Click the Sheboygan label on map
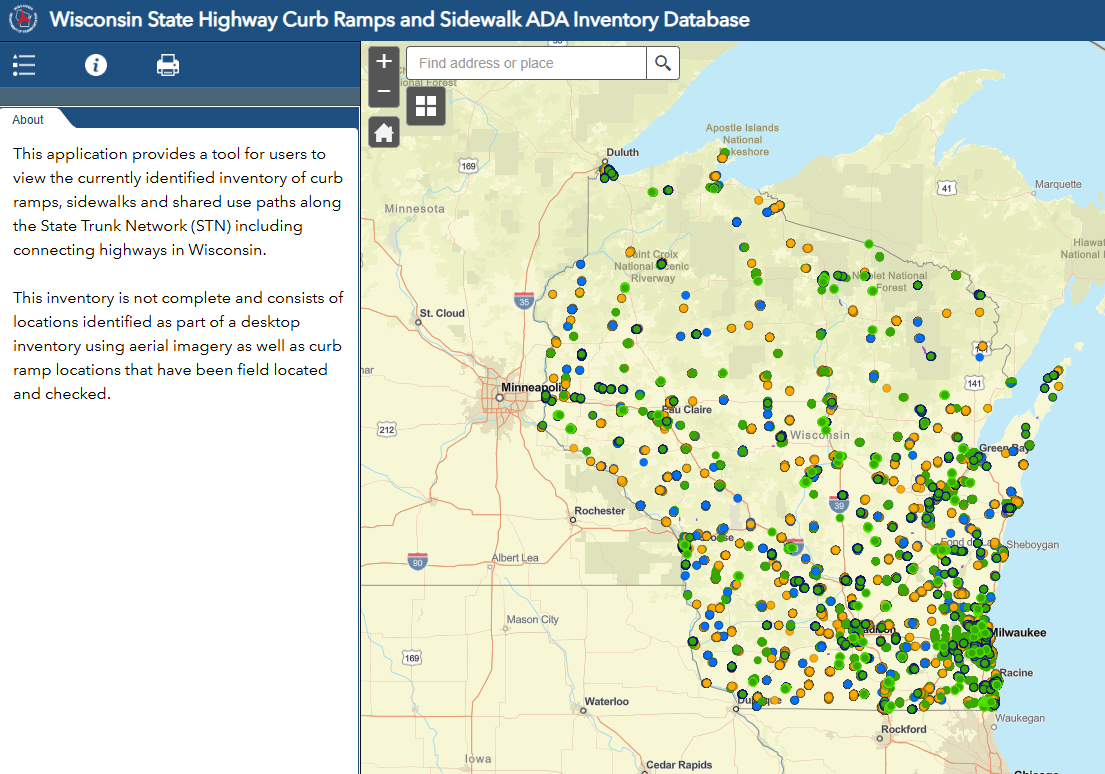The height and width of the screenshot is (774, 1105). pyautogui.click(x=1032, y=544)
